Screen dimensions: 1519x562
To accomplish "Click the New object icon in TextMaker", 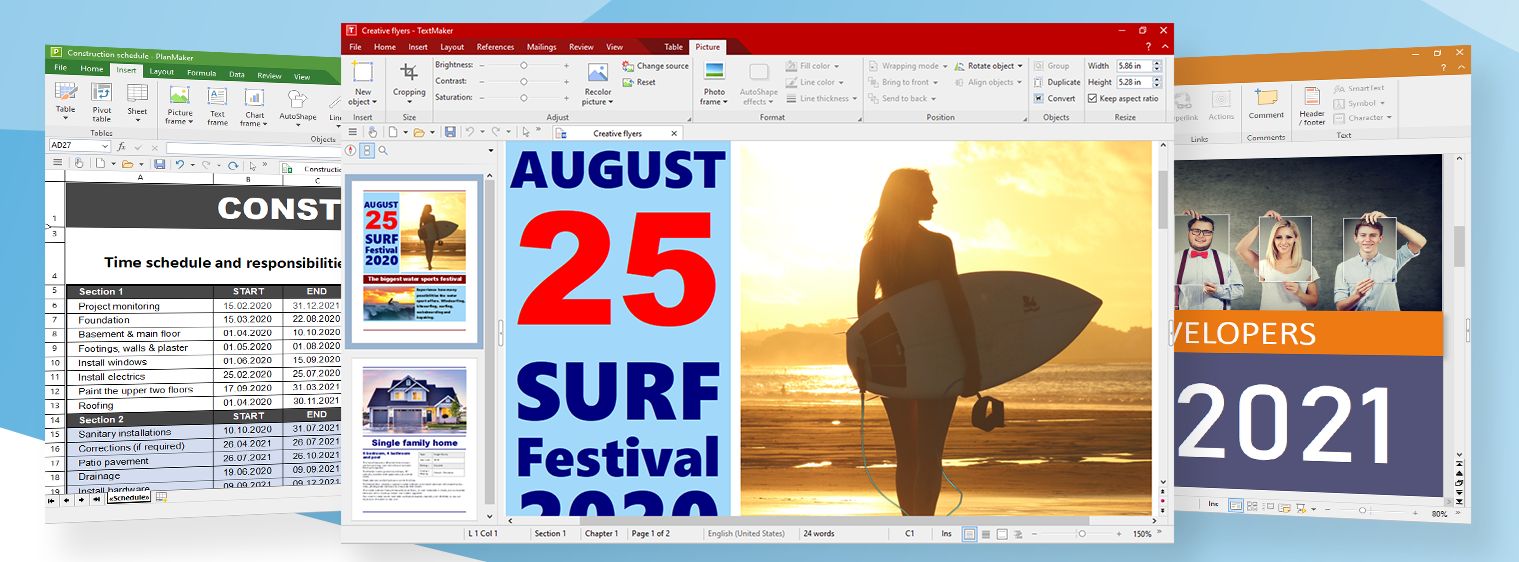I will click(362, 72).
